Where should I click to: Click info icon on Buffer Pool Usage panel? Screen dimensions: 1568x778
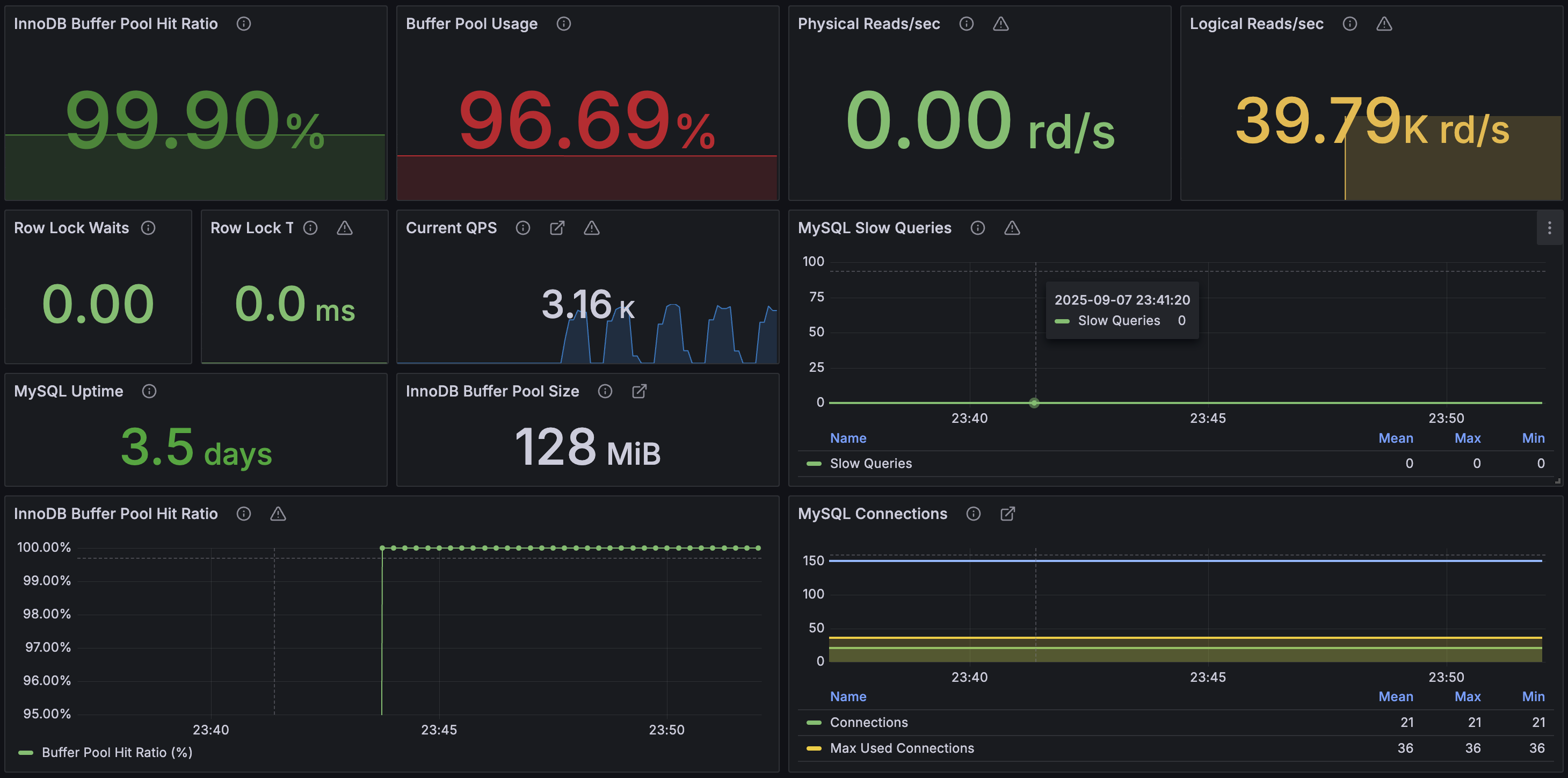point(564,24)
